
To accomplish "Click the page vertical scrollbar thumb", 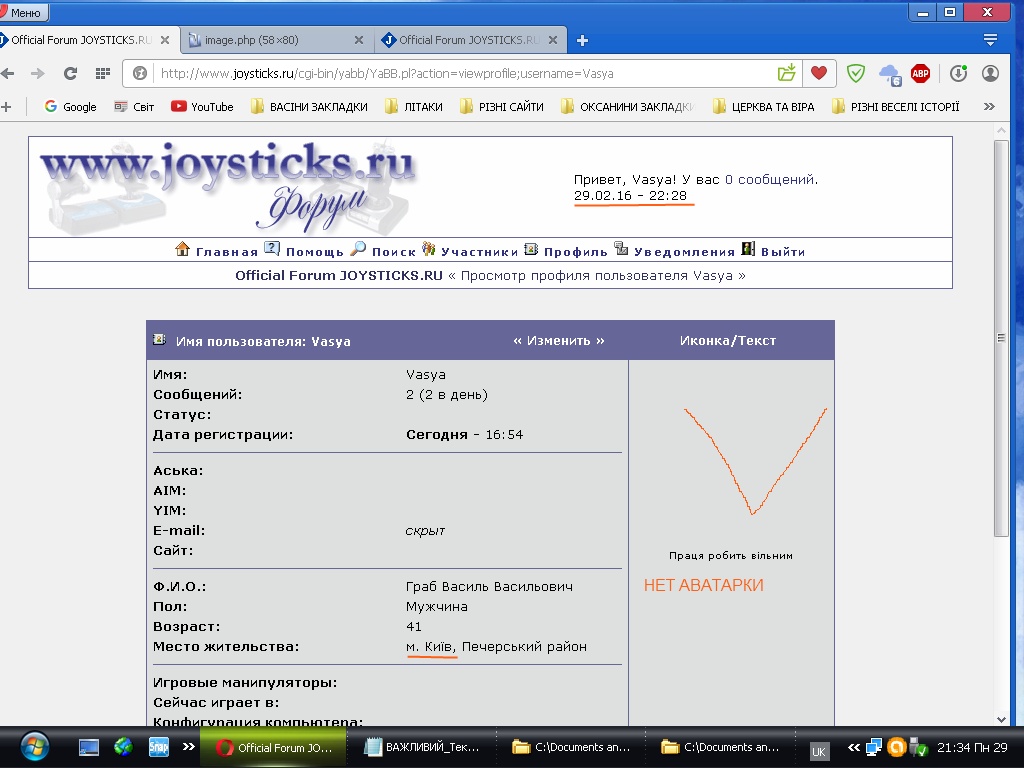I will pos(1001,338).
